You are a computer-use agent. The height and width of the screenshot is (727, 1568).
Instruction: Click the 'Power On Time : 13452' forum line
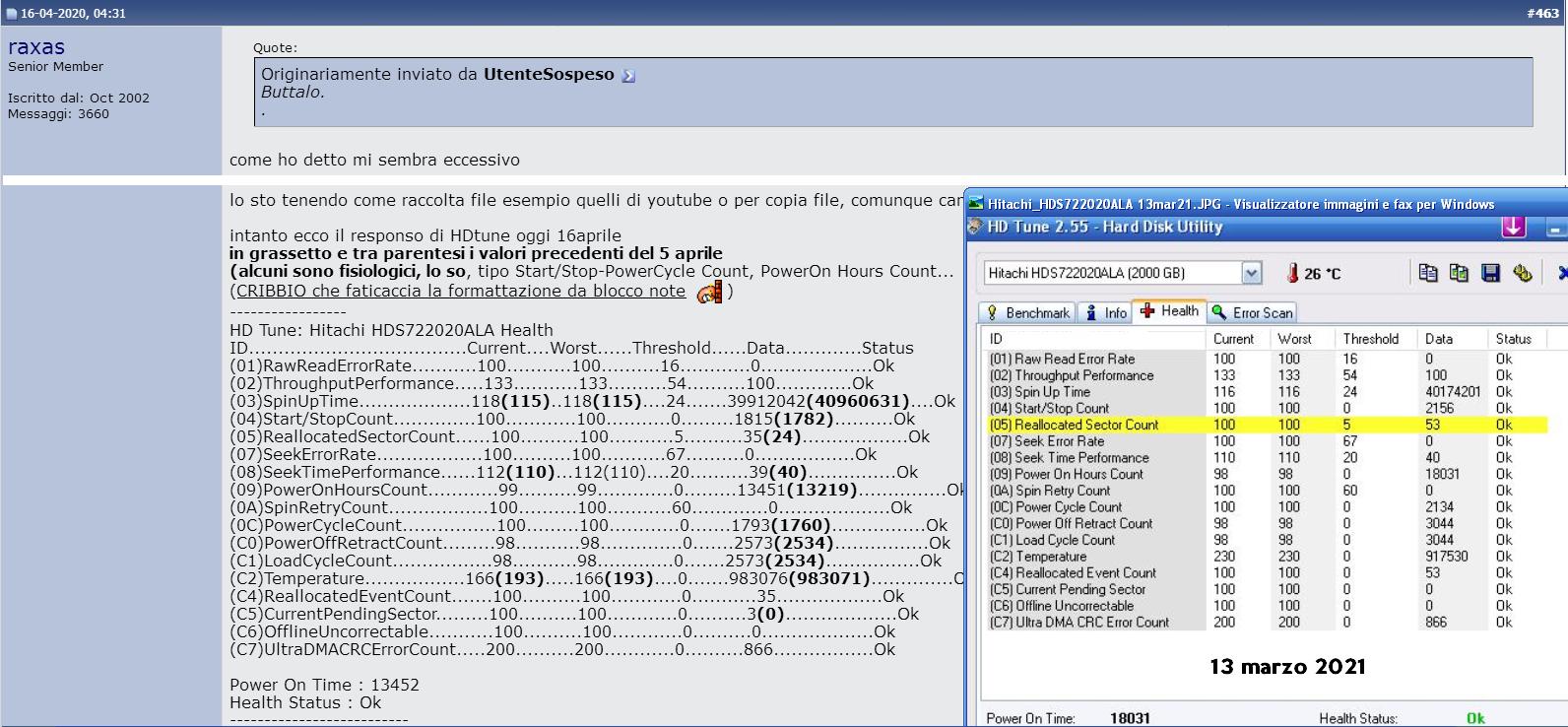pyautogui.click(x=324, y=685)
